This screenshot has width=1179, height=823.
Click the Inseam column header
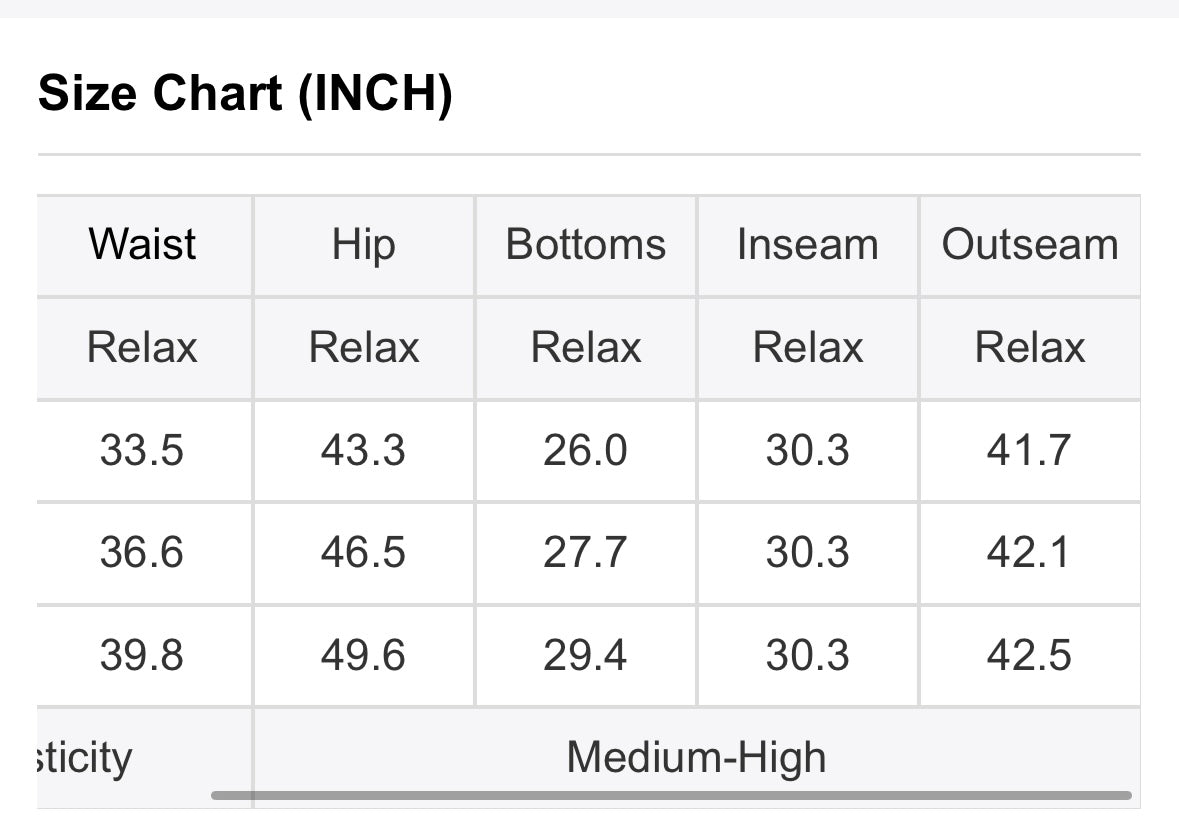point(808,245)
